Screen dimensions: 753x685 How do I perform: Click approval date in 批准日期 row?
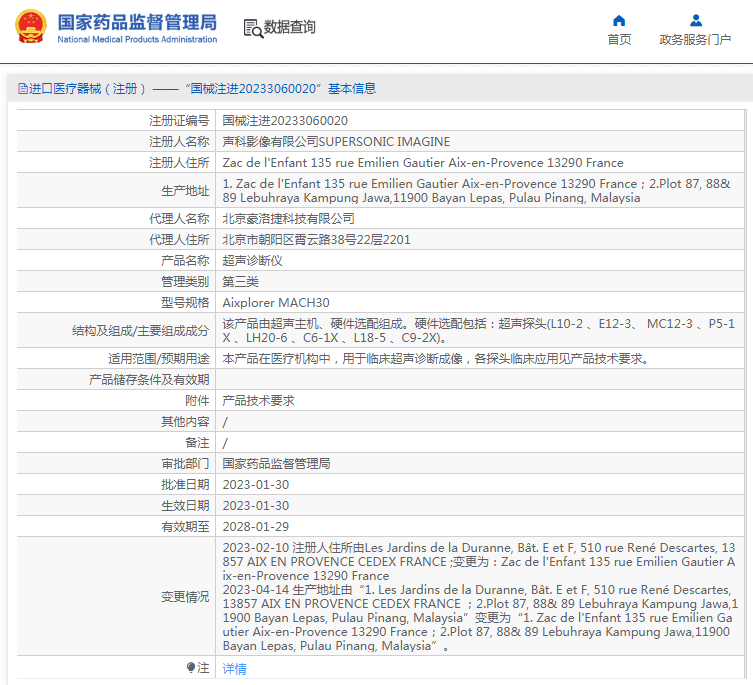pyautogui.click(x=255, y=485)
